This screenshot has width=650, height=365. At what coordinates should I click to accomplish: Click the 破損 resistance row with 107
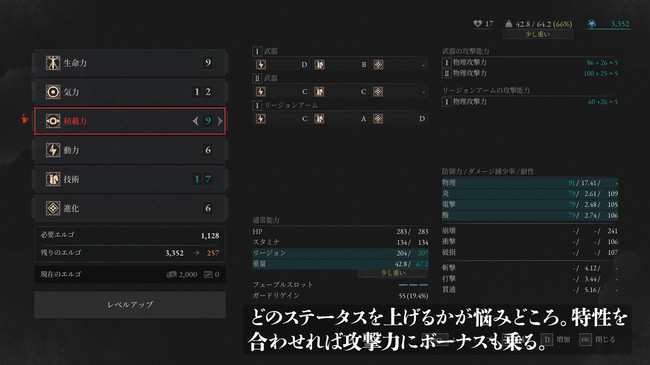tap(530, 253)
